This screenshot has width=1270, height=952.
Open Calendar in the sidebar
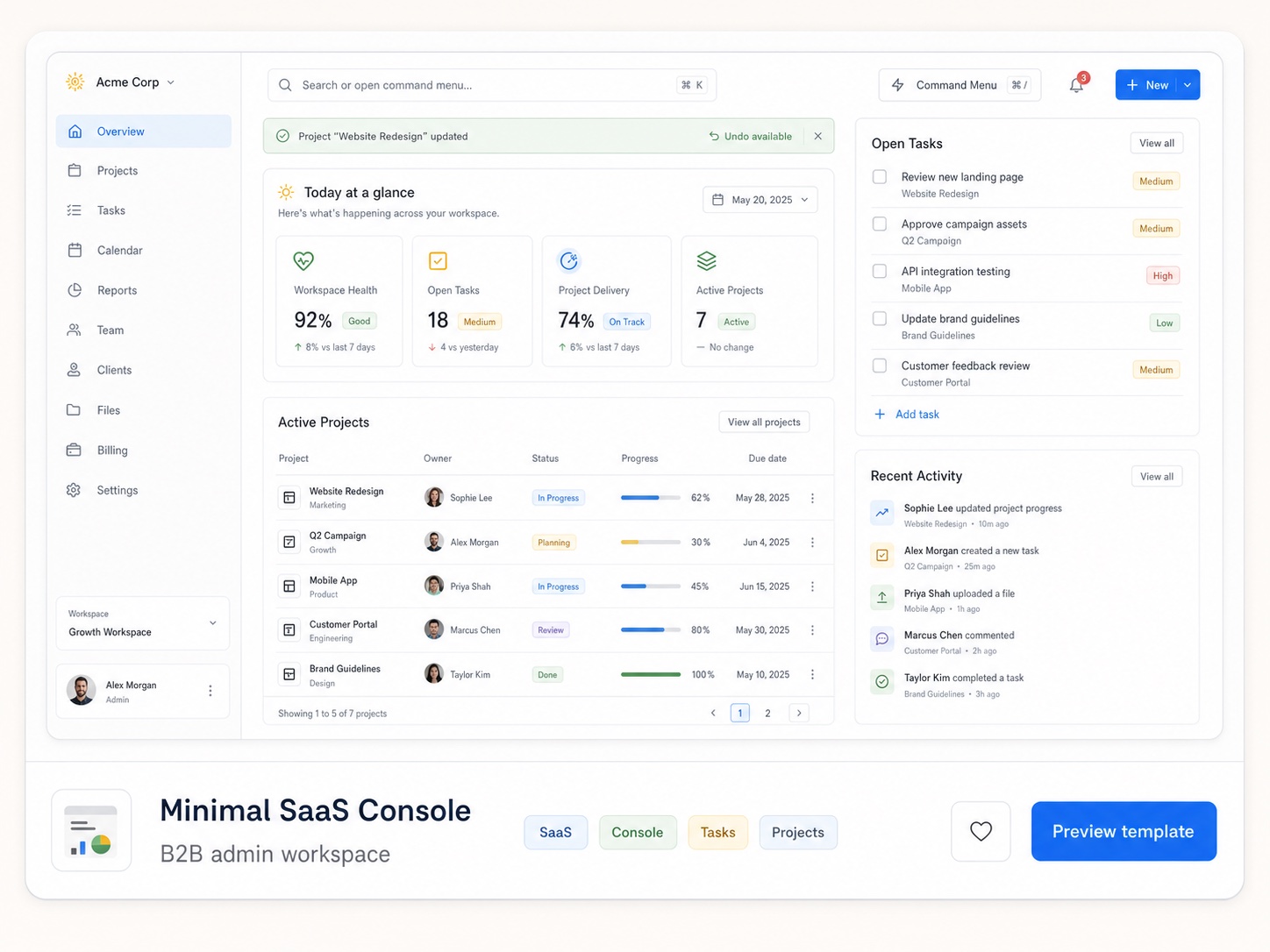click(x=144, y=251)
